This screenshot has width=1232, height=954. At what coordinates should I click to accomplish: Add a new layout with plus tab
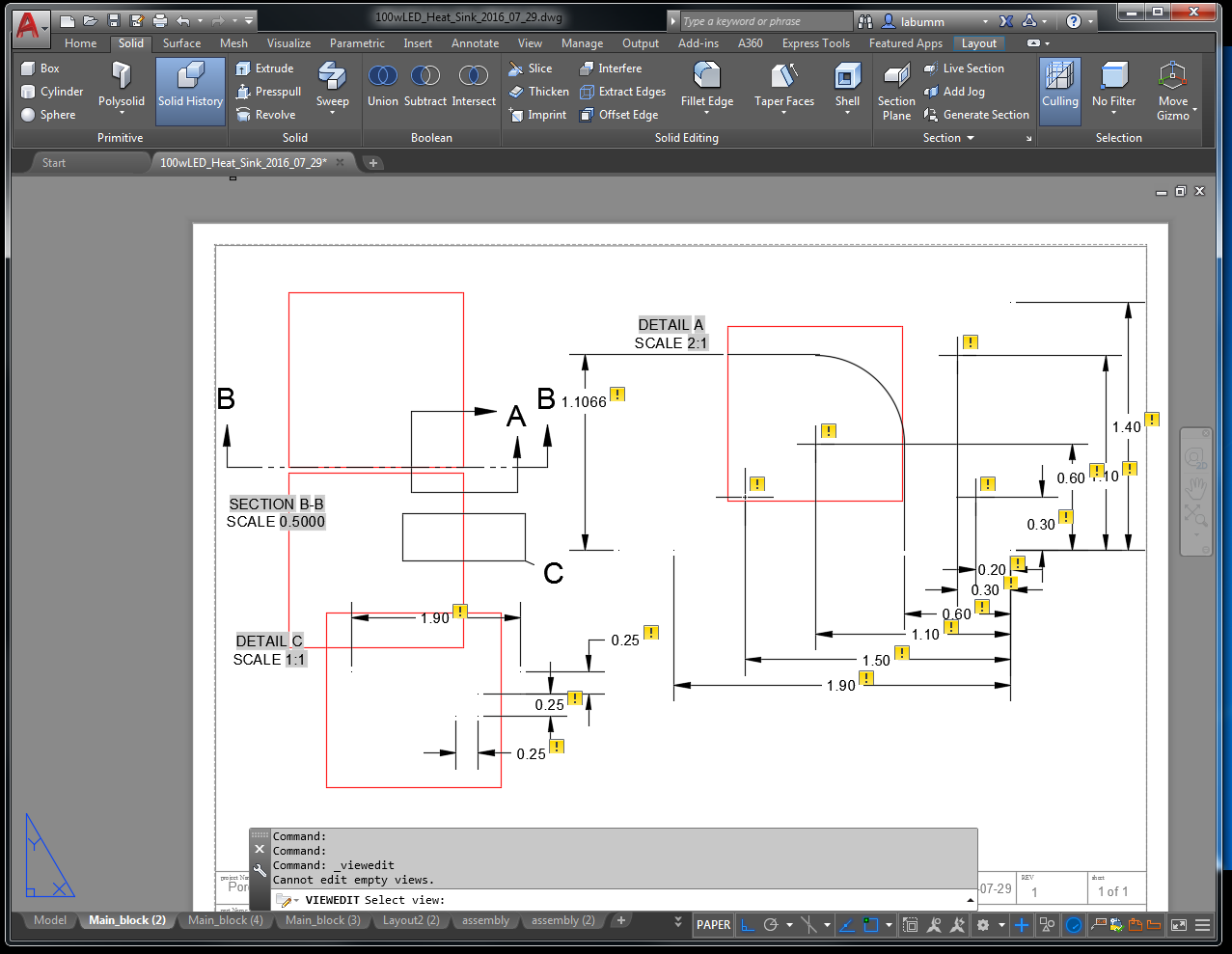pyautogui.click(x=621, y=920)
